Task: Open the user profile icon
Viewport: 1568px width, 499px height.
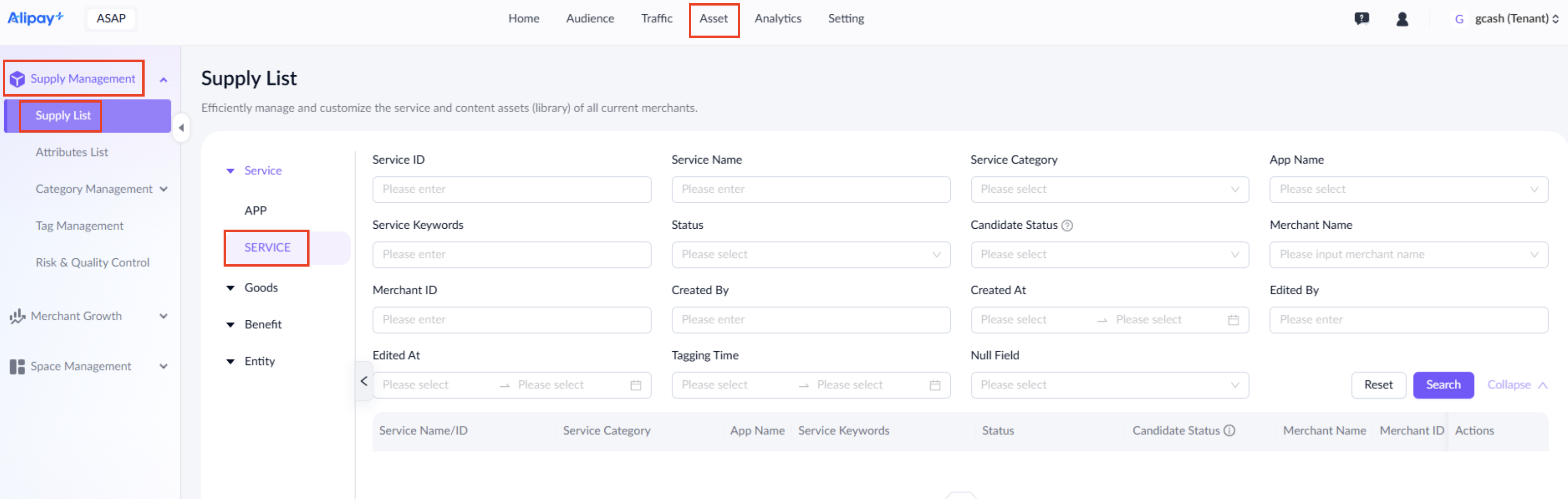Action: [1402, 19]
